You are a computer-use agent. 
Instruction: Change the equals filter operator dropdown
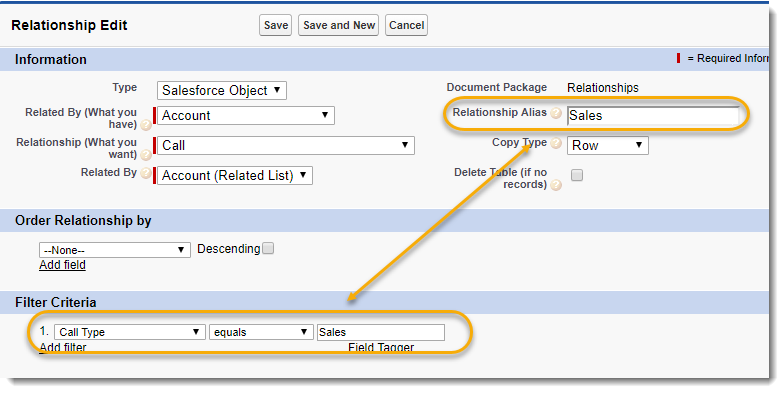pyautogui.click(x=260, y=332)
